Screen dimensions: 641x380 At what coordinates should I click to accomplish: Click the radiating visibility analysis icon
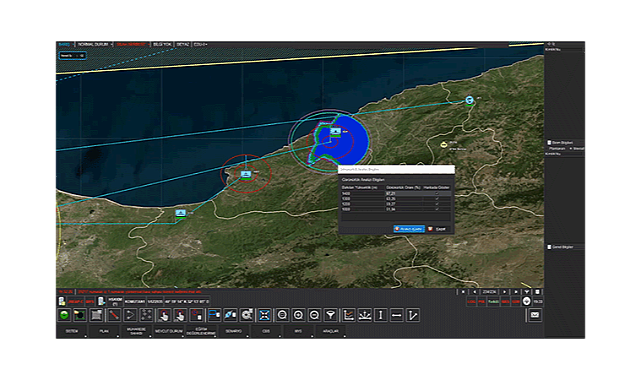tap(364, 315)
